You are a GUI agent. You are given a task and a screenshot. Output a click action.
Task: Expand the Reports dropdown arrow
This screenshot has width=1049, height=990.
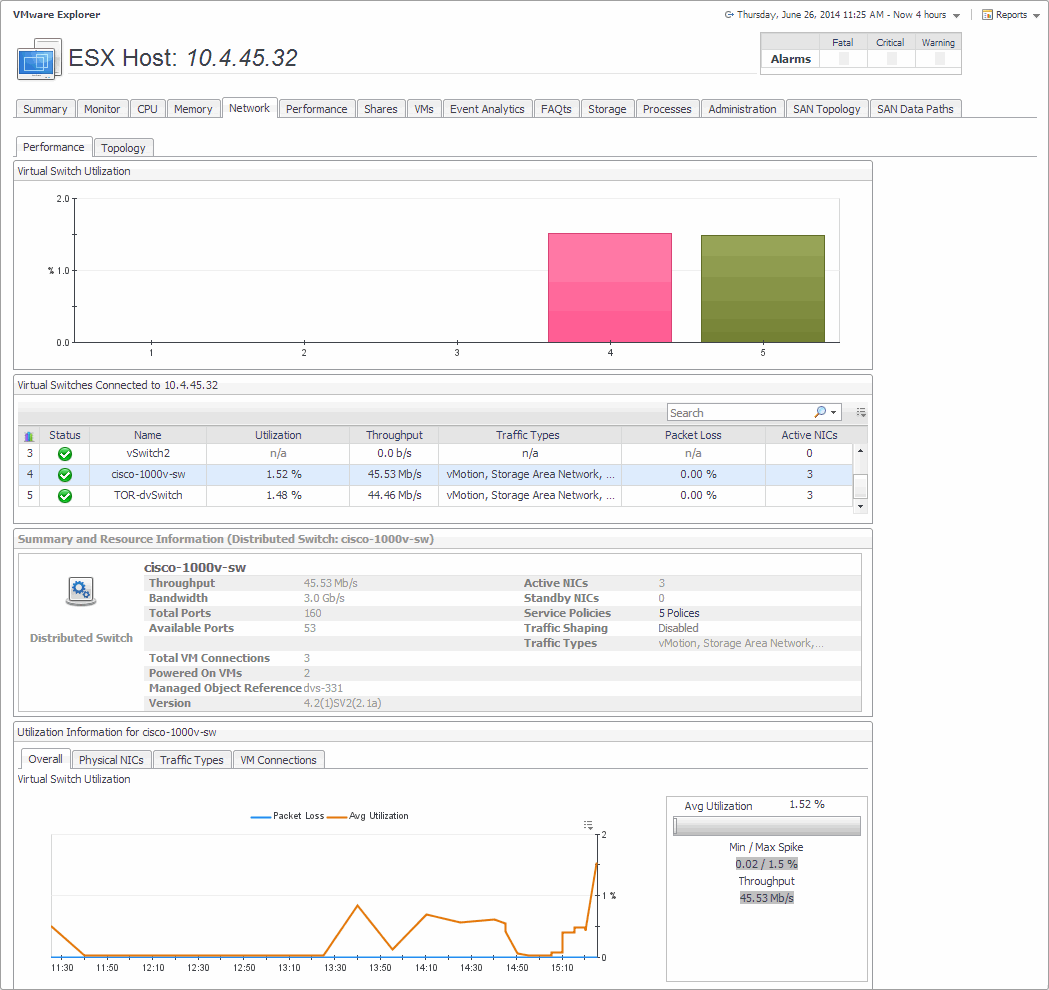(1036, 16)
